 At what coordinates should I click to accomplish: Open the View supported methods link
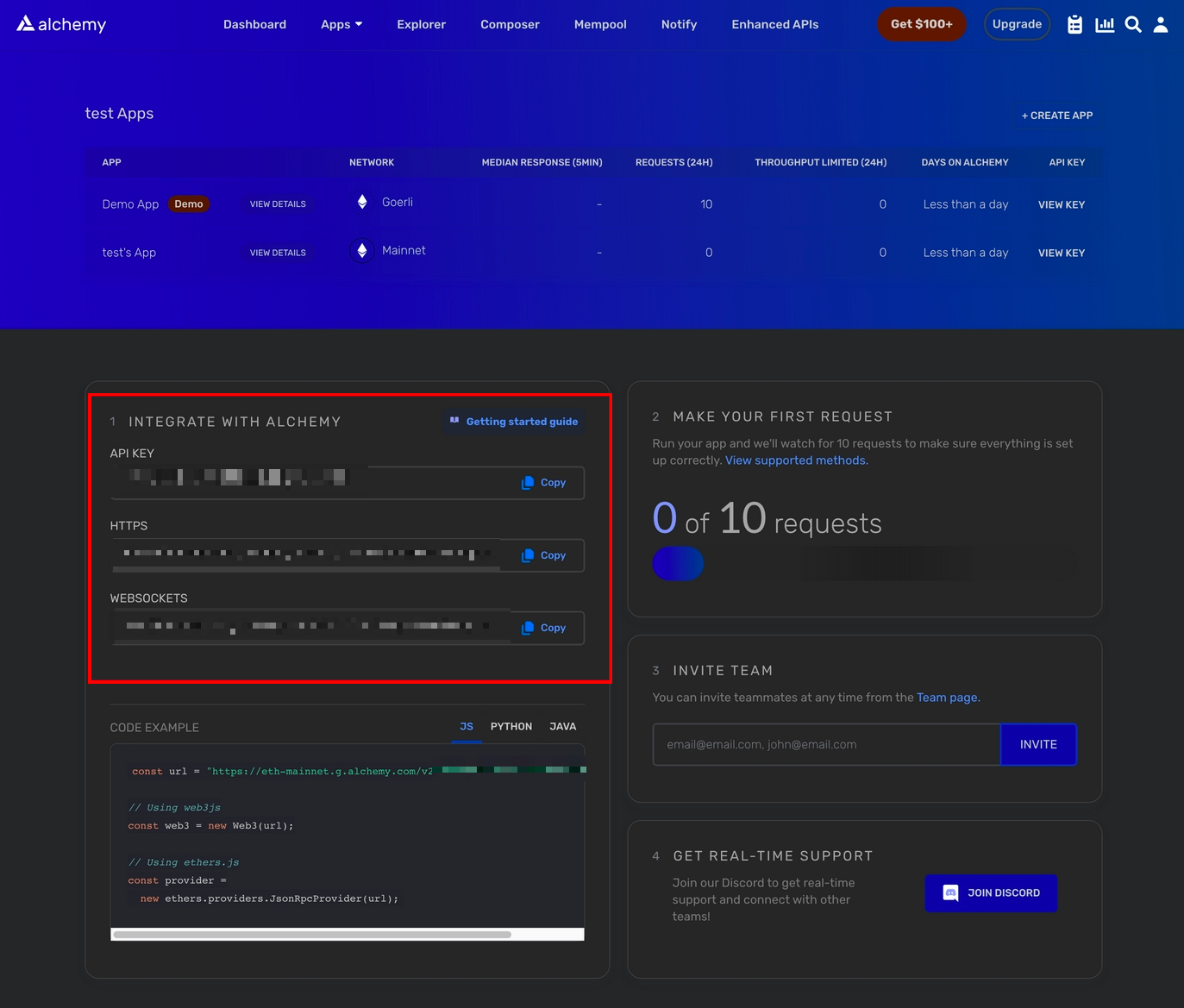click(795, 460)
